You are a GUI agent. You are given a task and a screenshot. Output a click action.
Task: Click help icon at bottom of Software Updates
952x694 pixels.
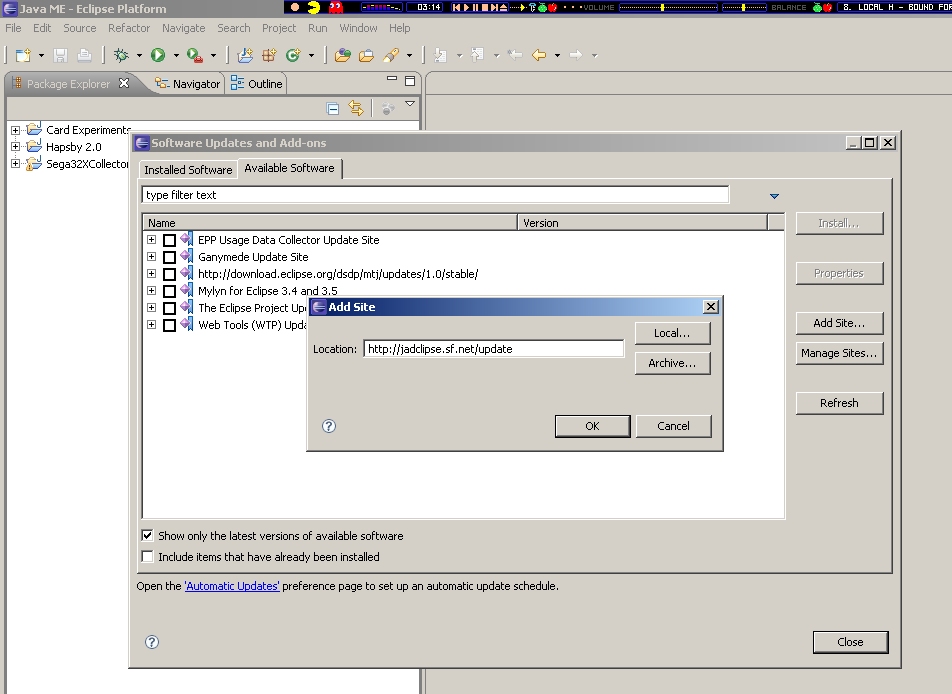[x=152, y=642]
